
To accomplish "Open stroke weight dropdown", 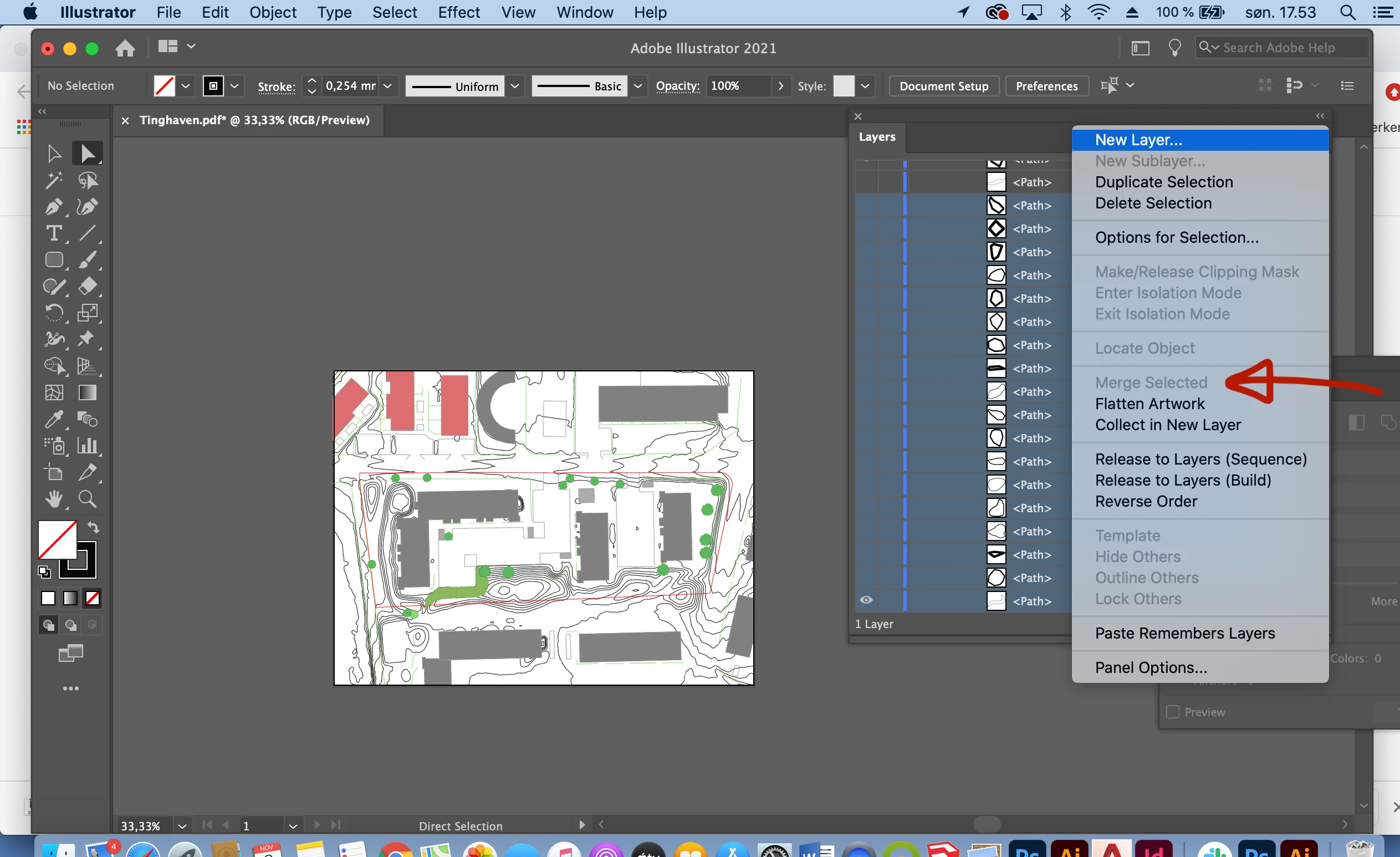I will (387, 86).
